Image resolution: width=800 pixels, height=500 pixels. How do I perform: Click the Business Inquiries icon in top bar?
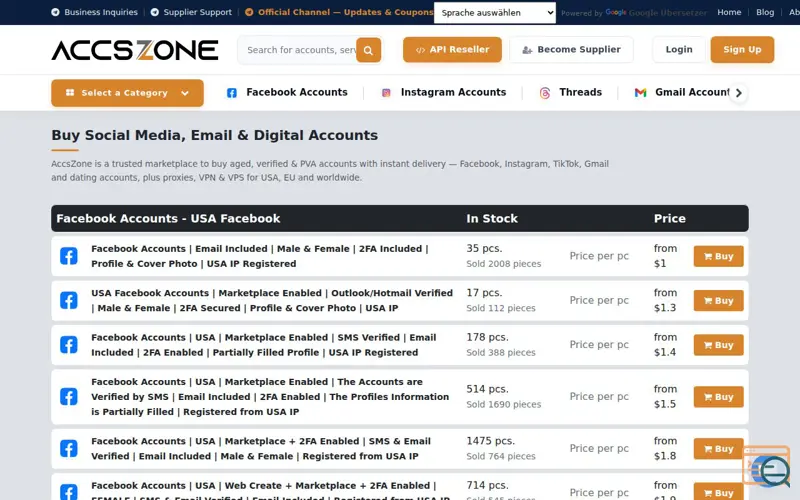pos(55,12)
